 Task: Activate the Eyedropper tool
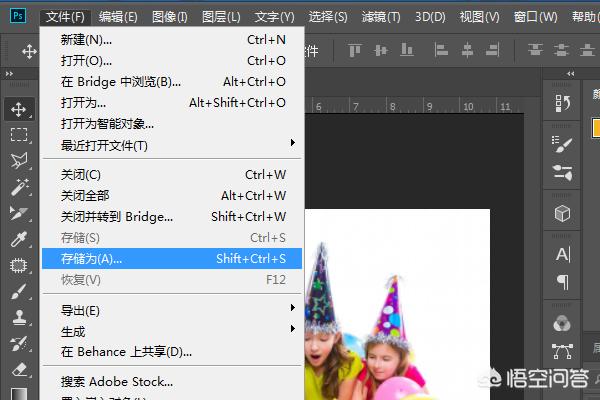pos(18,239)
